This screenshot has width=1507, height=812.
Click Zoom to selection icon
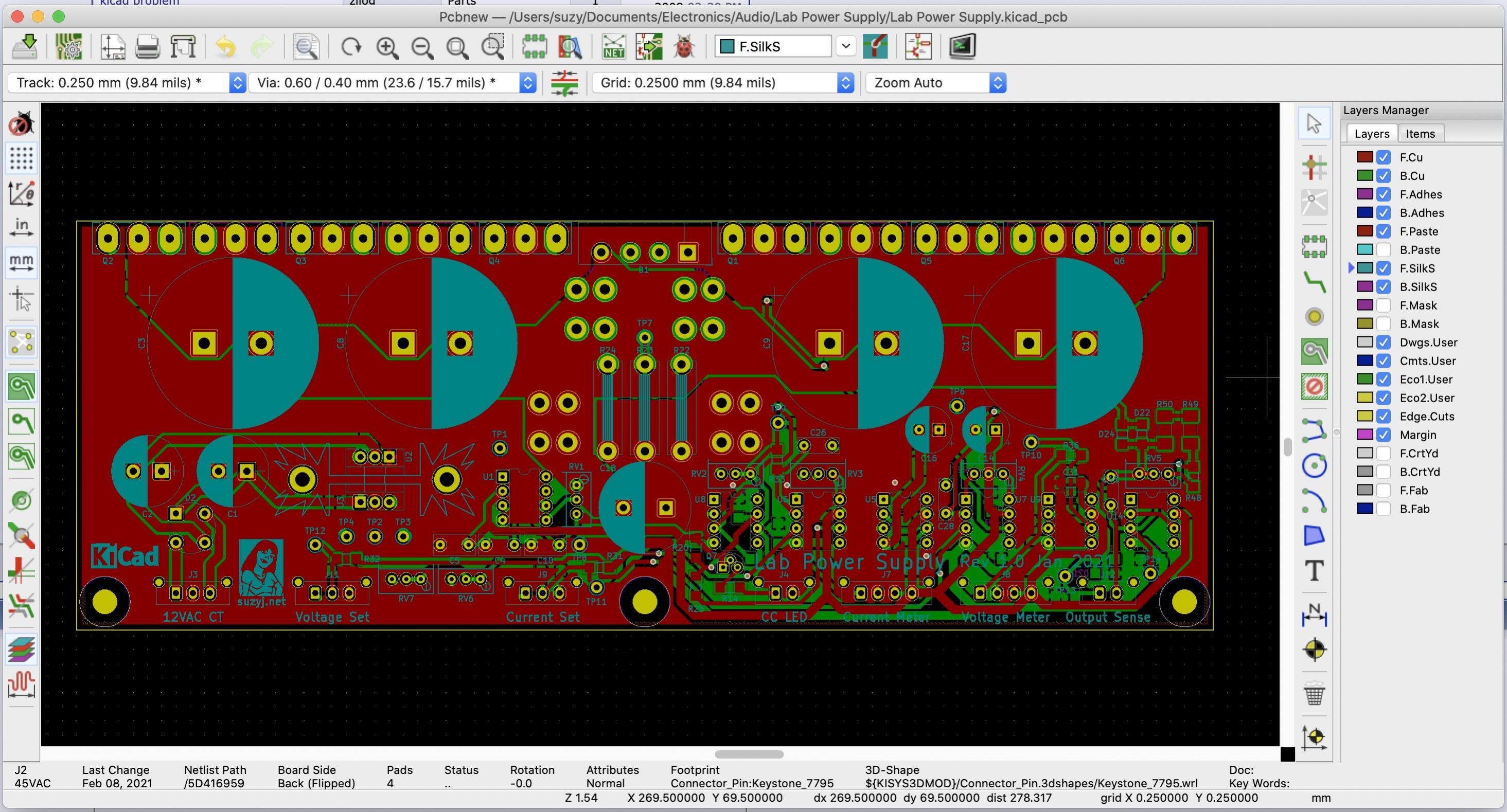click(493, 46)
